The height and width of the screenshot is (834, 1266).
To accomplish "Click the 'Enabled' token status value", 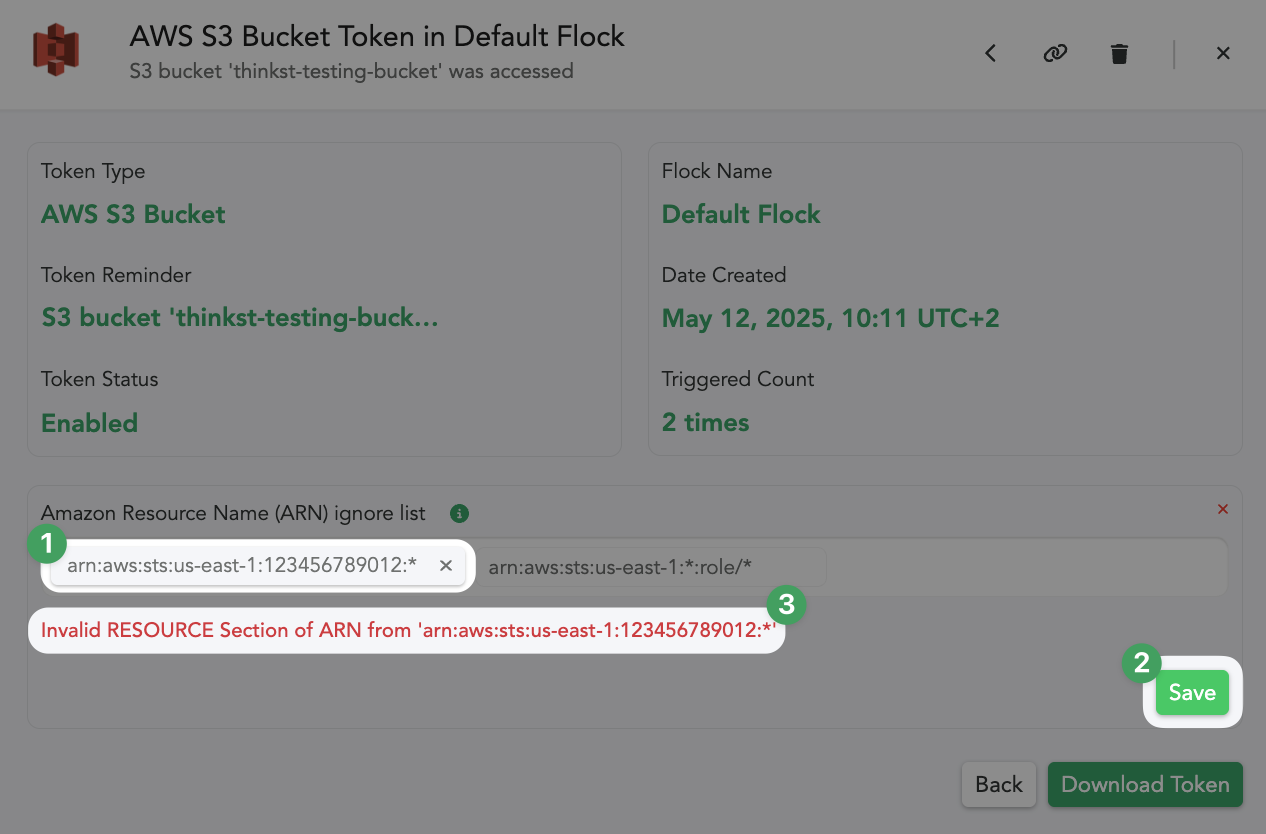I will (x=89, y=422).
